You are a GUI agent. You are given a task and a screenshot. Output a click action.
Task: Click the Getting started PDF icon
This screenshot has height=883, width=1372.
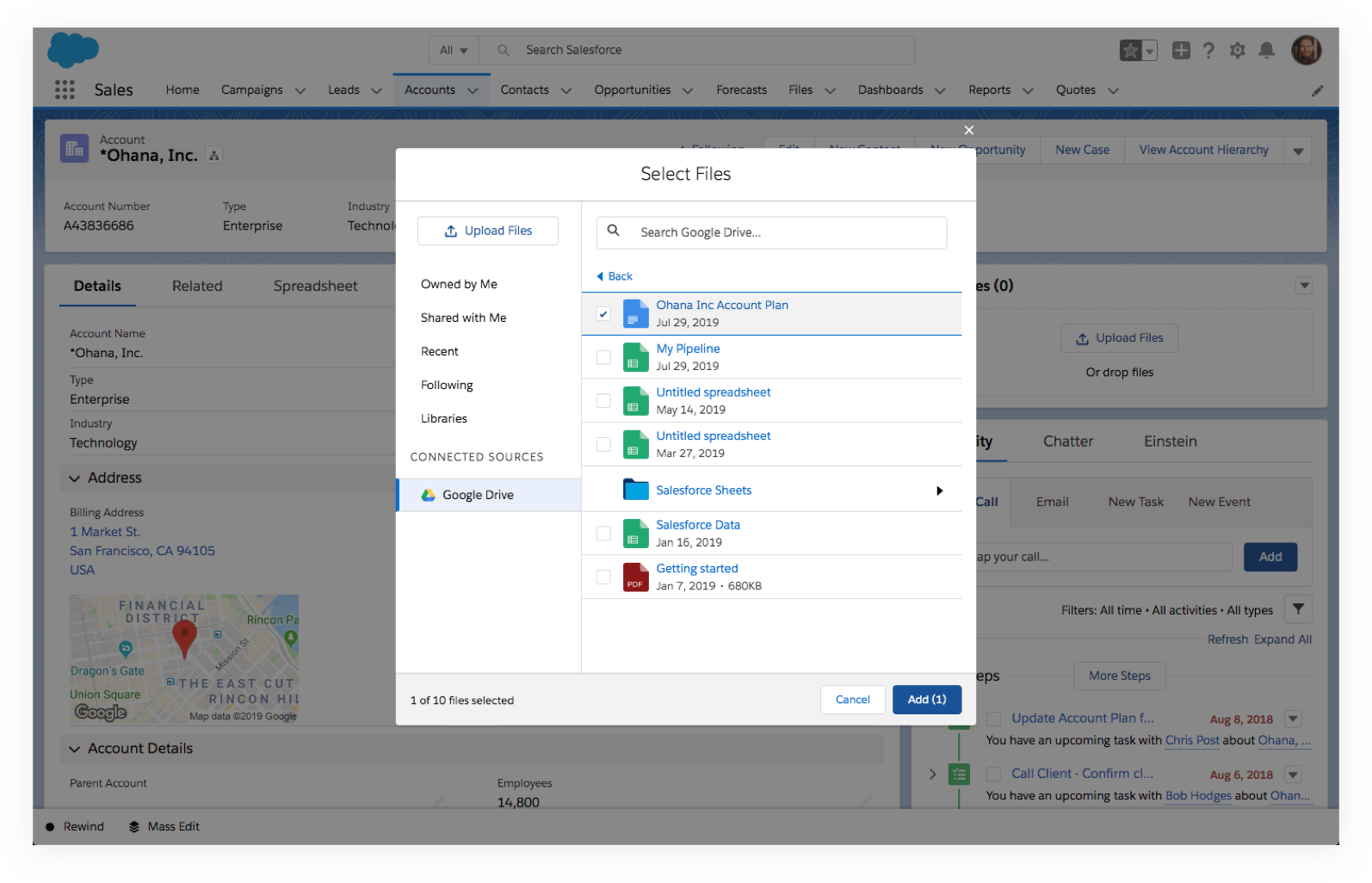tap(635, 577)
